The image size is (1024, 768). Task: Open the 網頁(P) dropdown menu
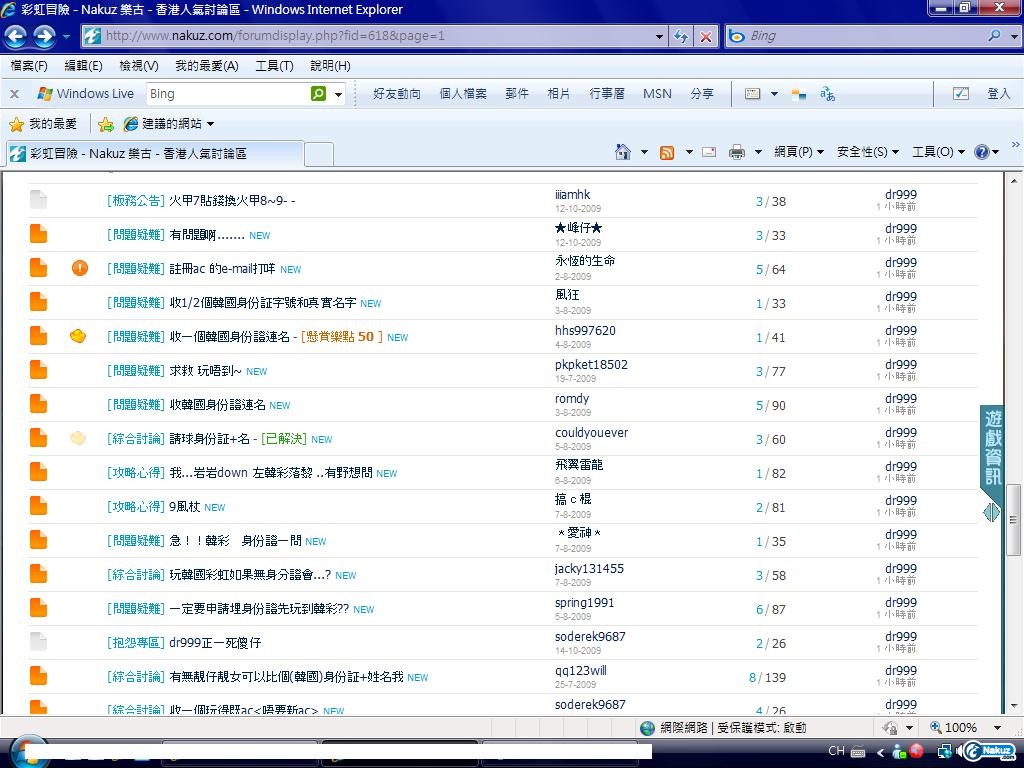pos(798,152)
